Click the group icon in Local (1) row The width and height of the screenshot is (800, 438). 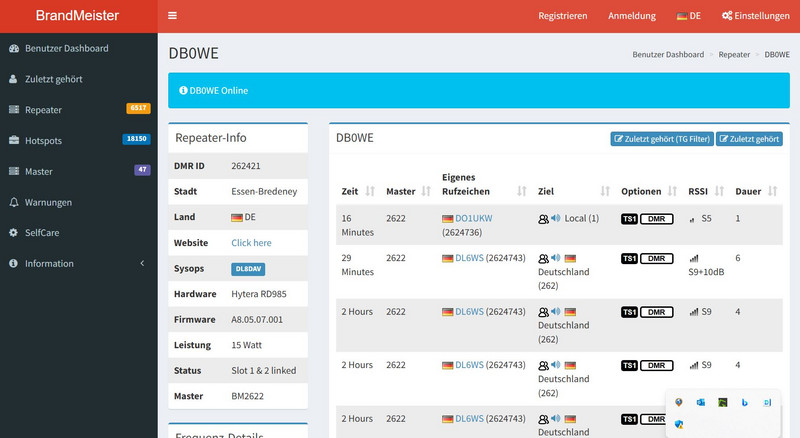543,219
